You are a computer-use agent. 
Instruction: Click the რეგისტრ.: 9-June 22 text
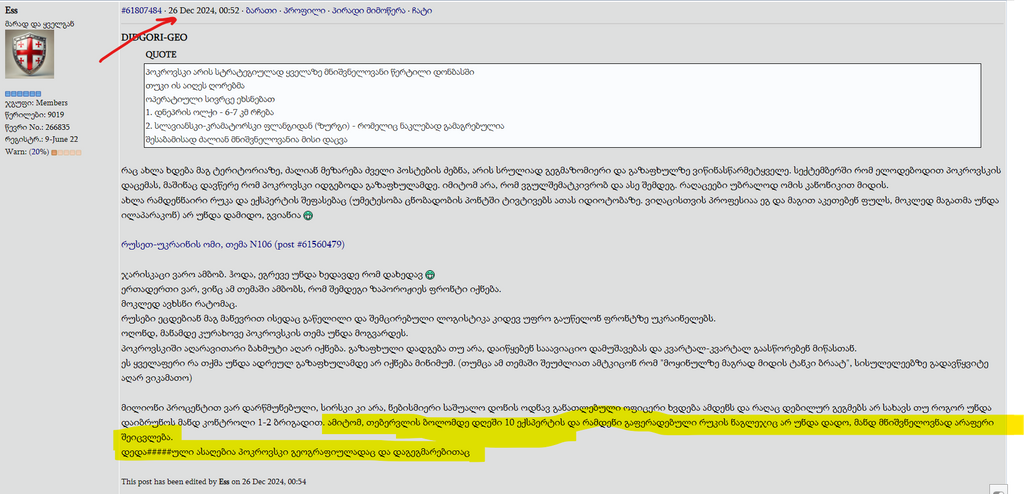click(x=42, y=140)
